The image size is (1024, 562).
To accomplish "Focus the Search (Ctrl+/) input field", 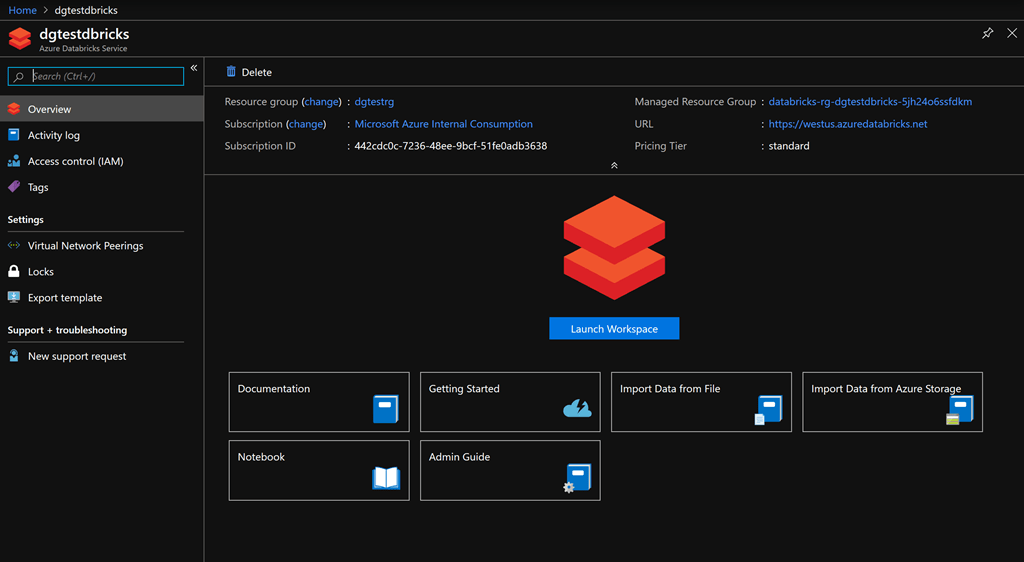I will point(96,76).
